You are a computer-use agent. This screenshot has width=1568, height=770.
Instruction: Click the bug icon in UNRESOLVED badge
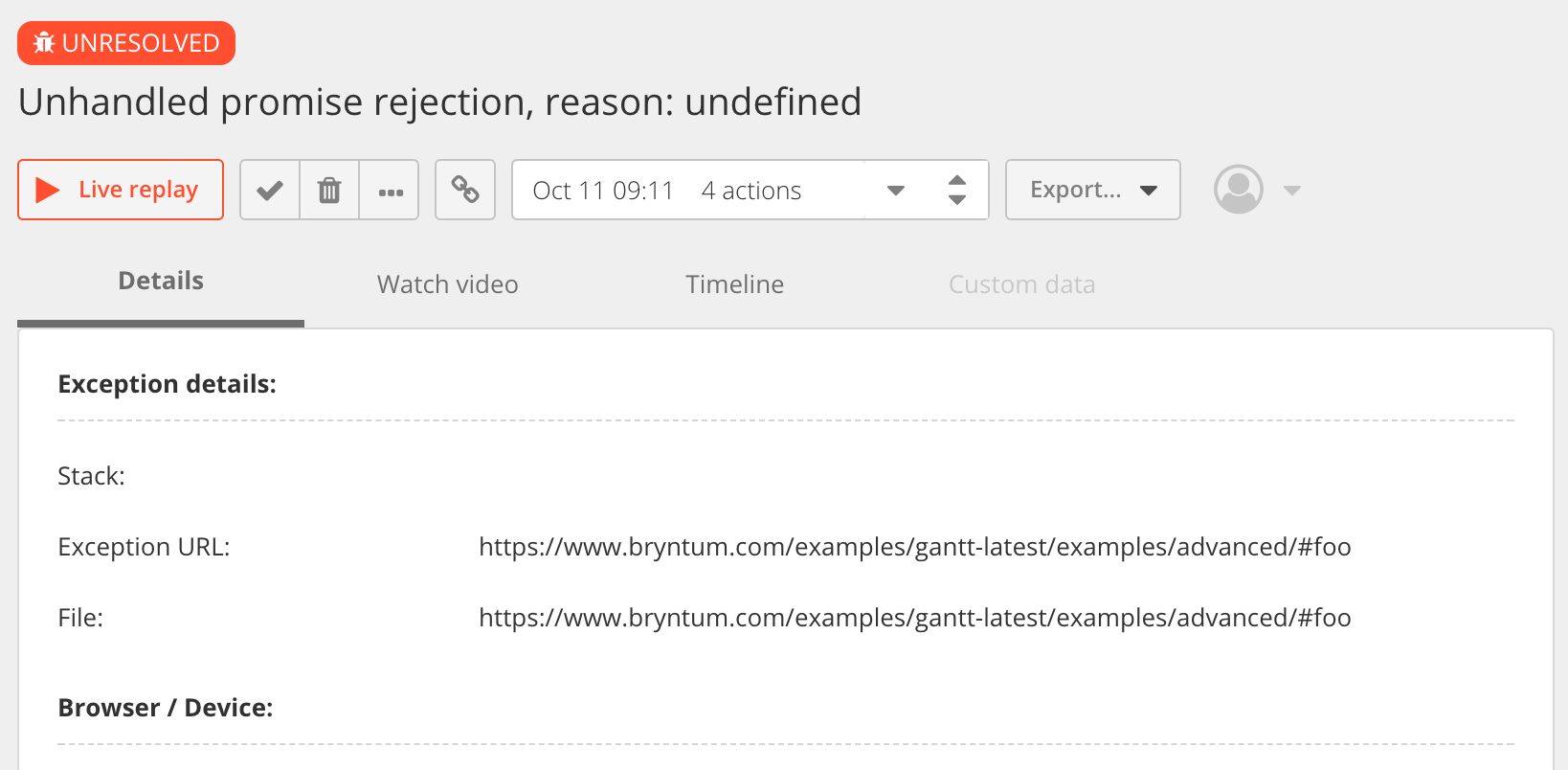(44, 43)
